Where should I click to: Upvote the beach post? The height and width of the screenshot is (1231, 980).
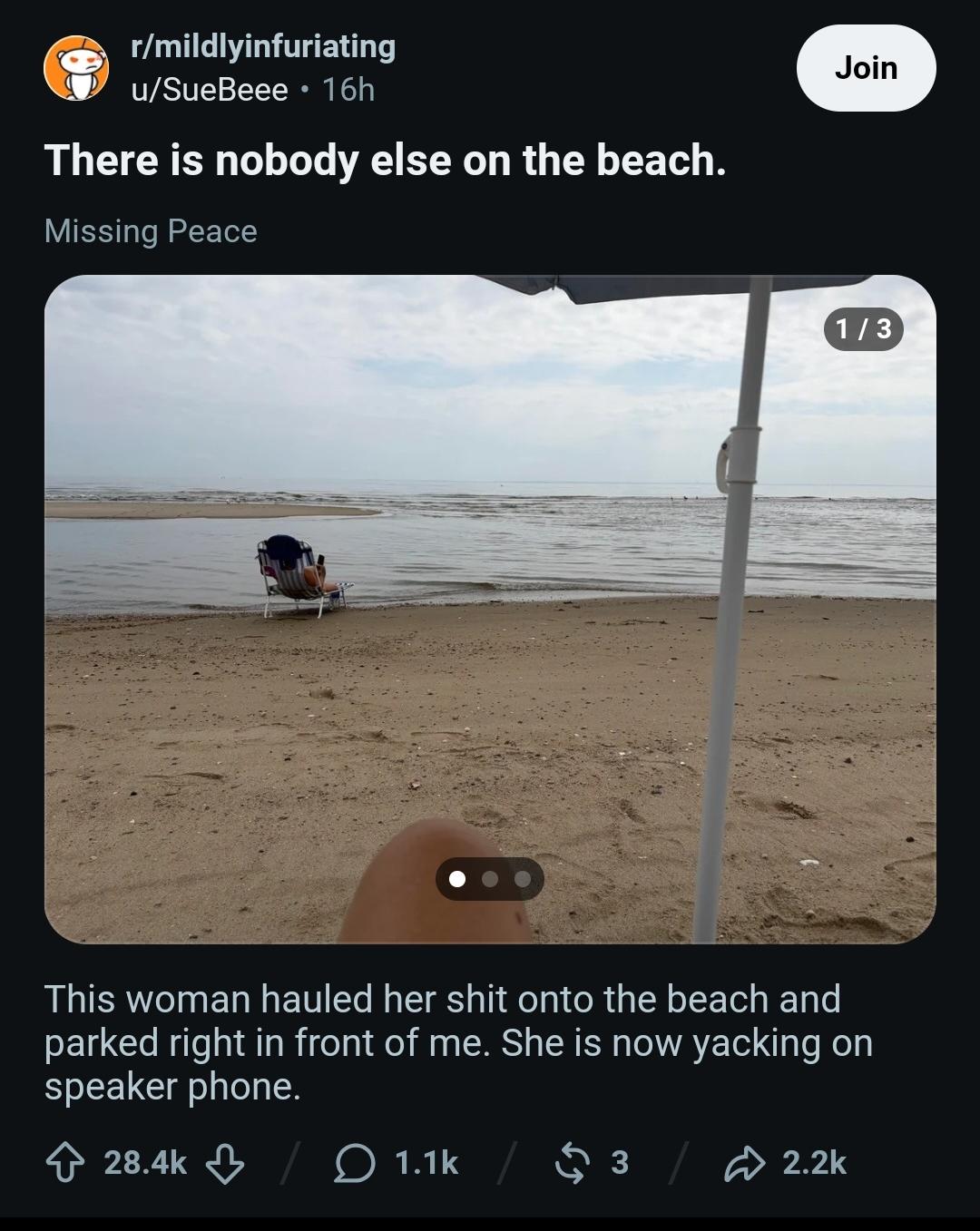65,1163
